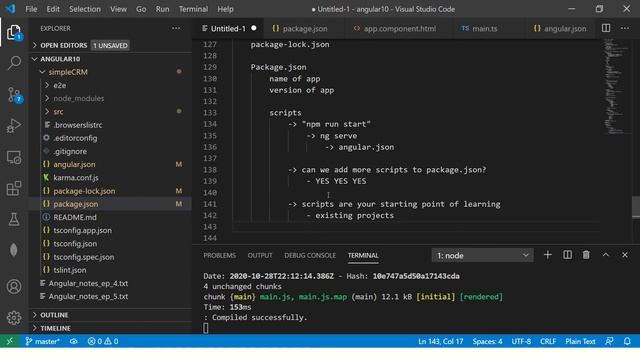The height and width of the screenshot is (360, 640).
Task: Open editor more actions ellipsis
Action: 625,28
